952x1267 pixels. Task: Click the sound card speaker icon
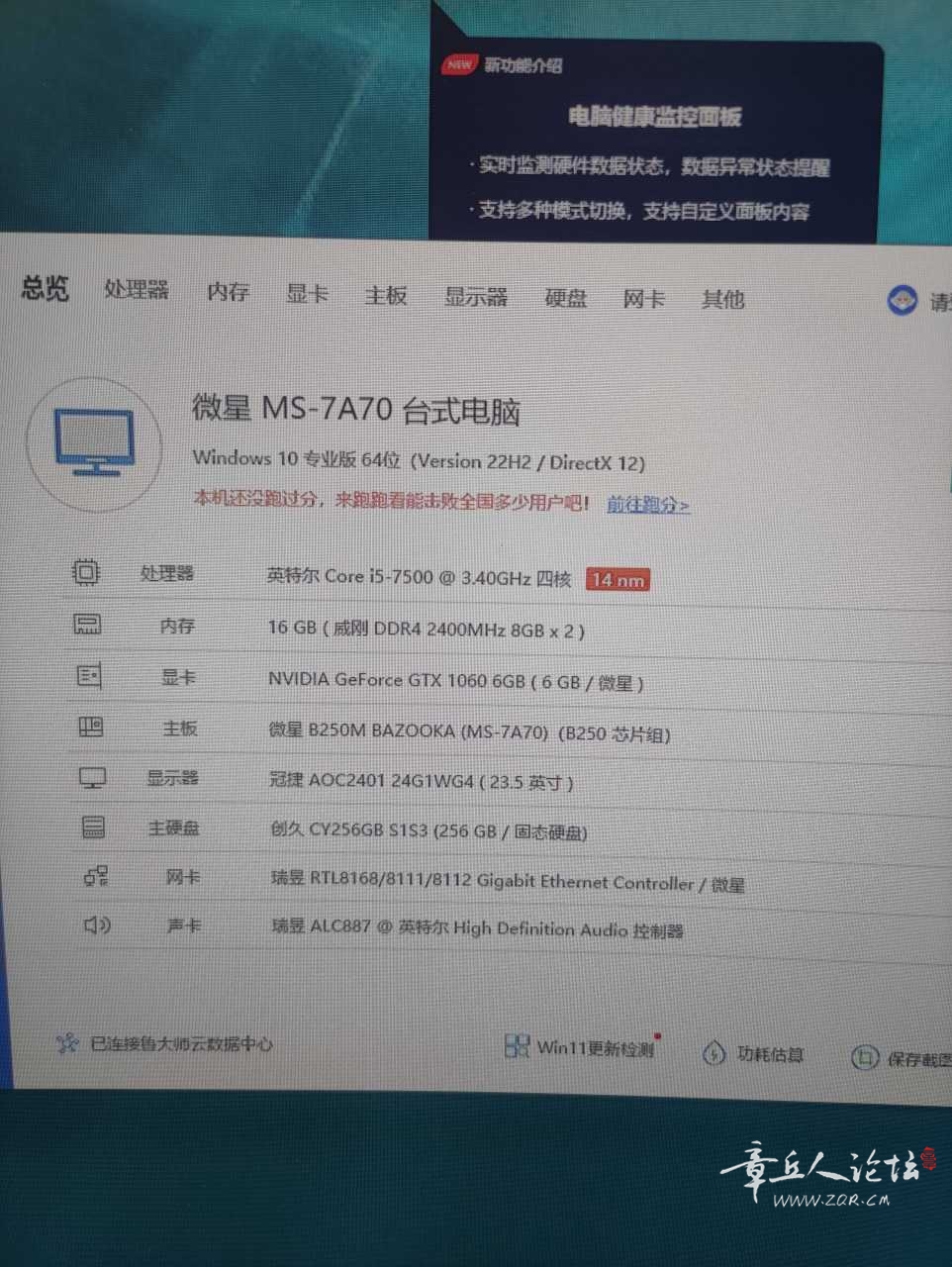pos(97,926)
